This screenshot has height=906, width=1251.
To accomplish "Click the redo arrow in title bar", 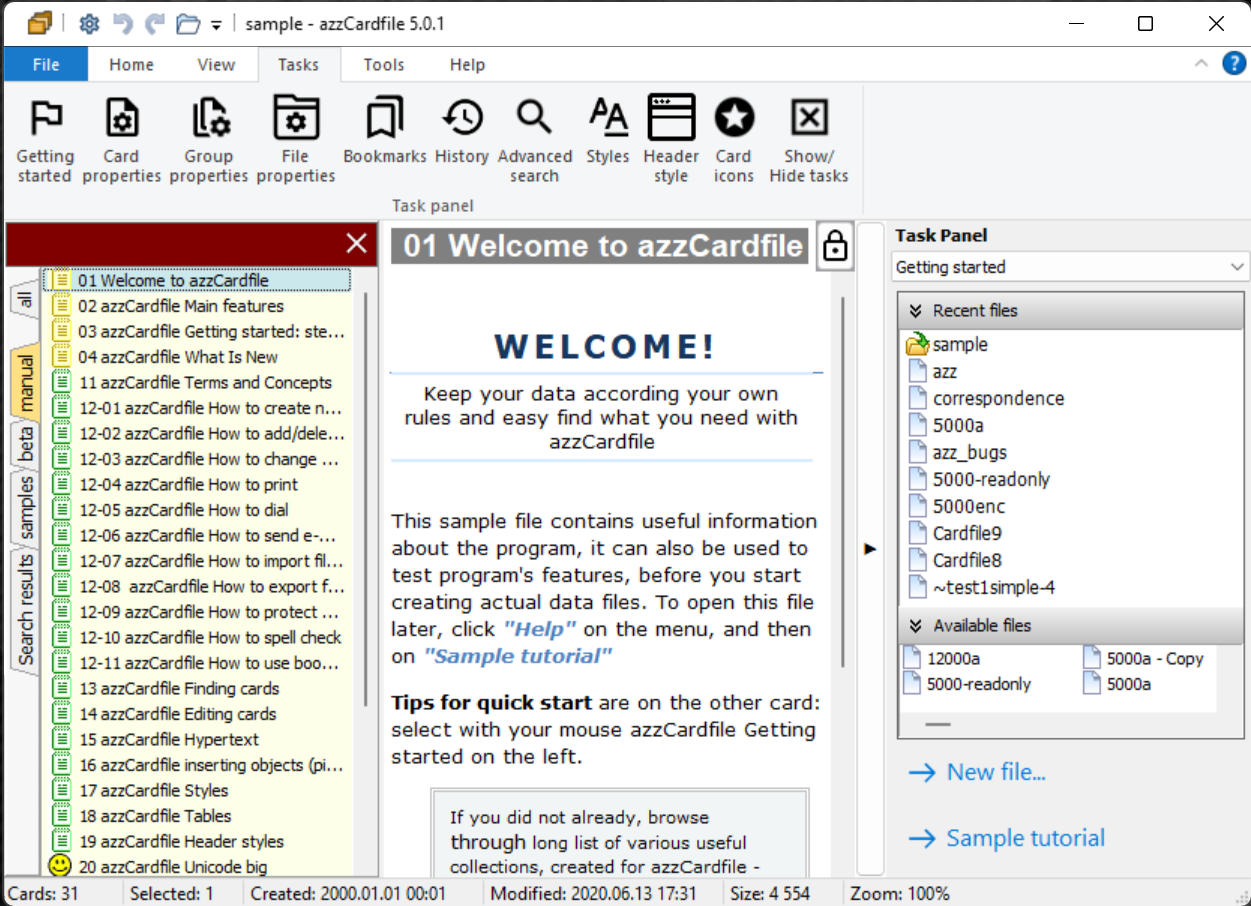I will pos(154,24).
